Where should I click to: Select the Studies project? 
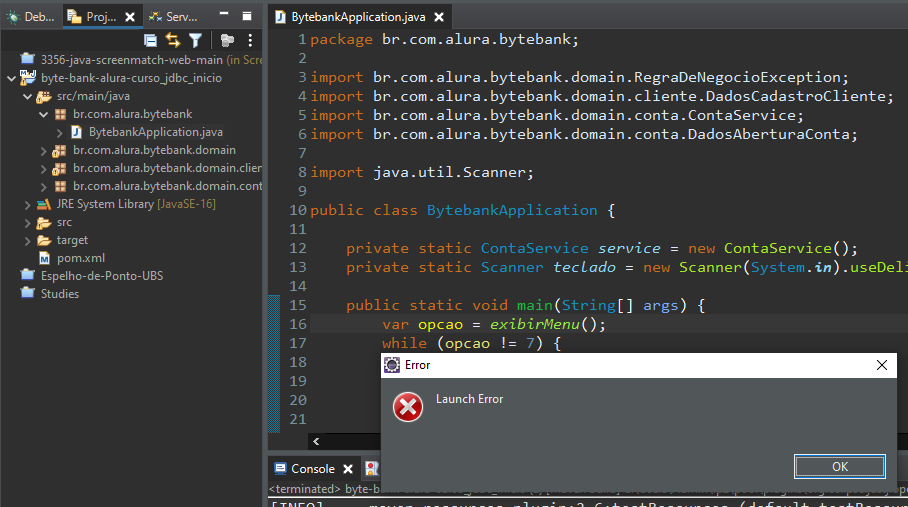59,293
